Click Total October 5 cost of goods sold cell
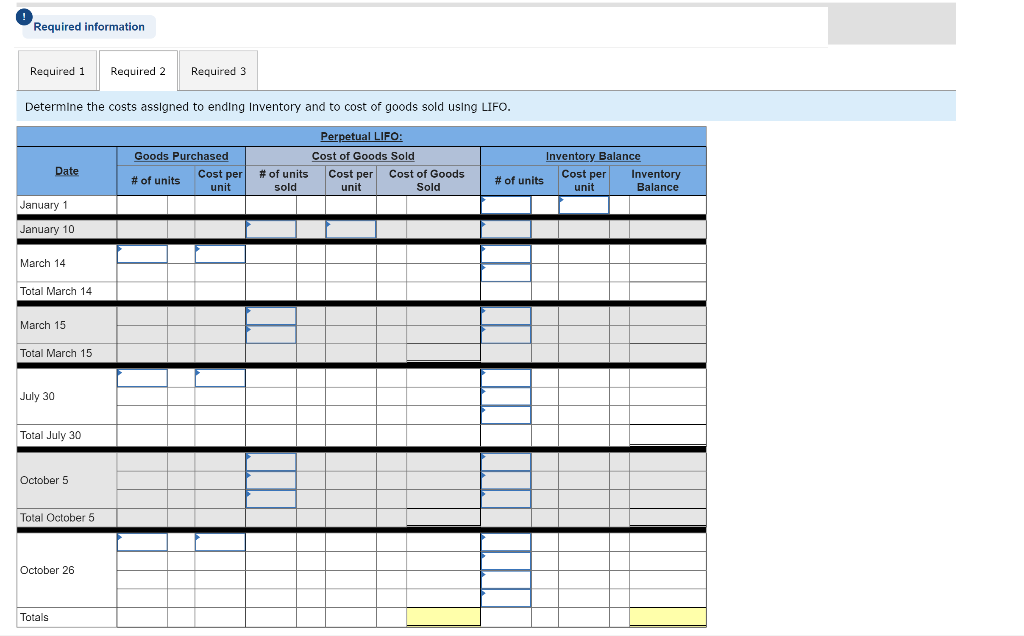 pos(443,518)
